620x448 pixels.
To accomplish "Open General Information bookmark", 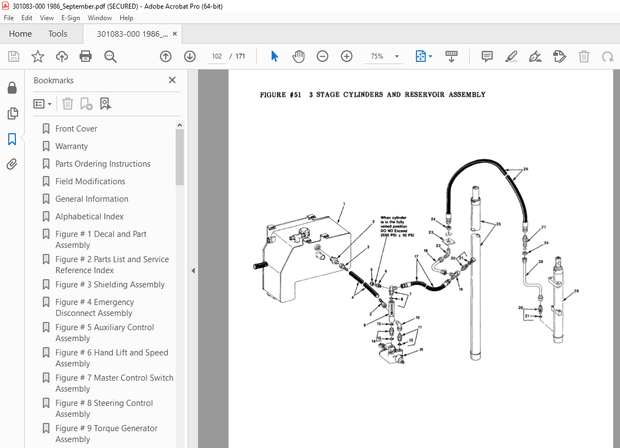I will pyautogui.click(x=92, y=199).
